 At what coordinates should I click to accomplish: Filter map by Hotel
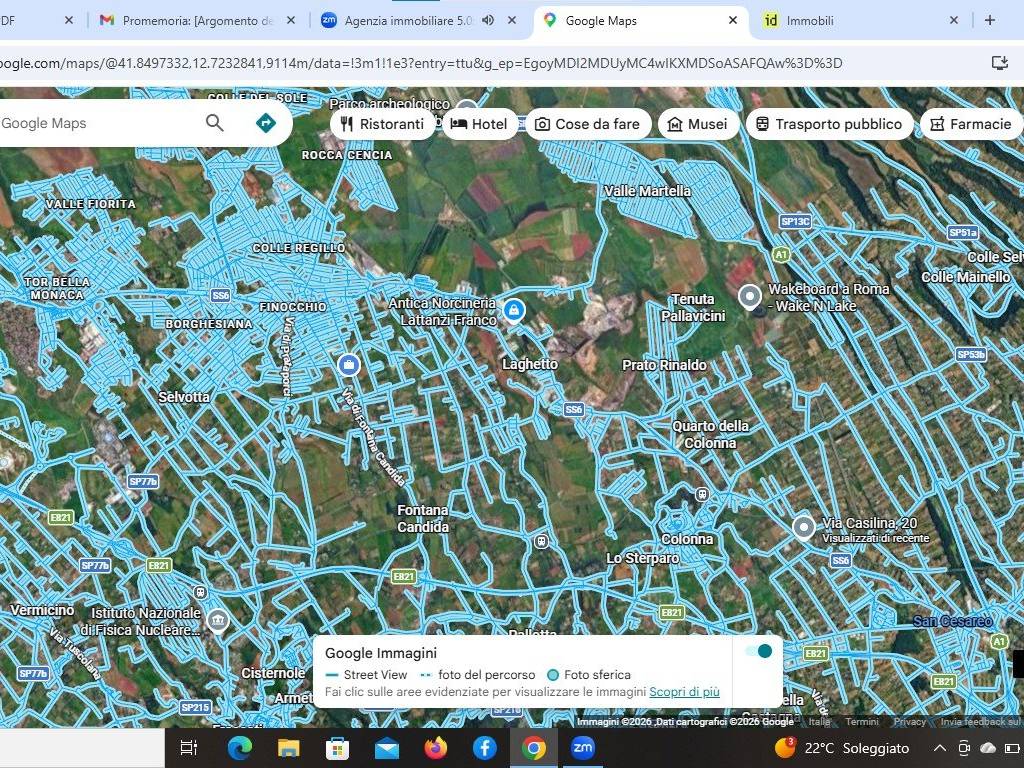479,124
